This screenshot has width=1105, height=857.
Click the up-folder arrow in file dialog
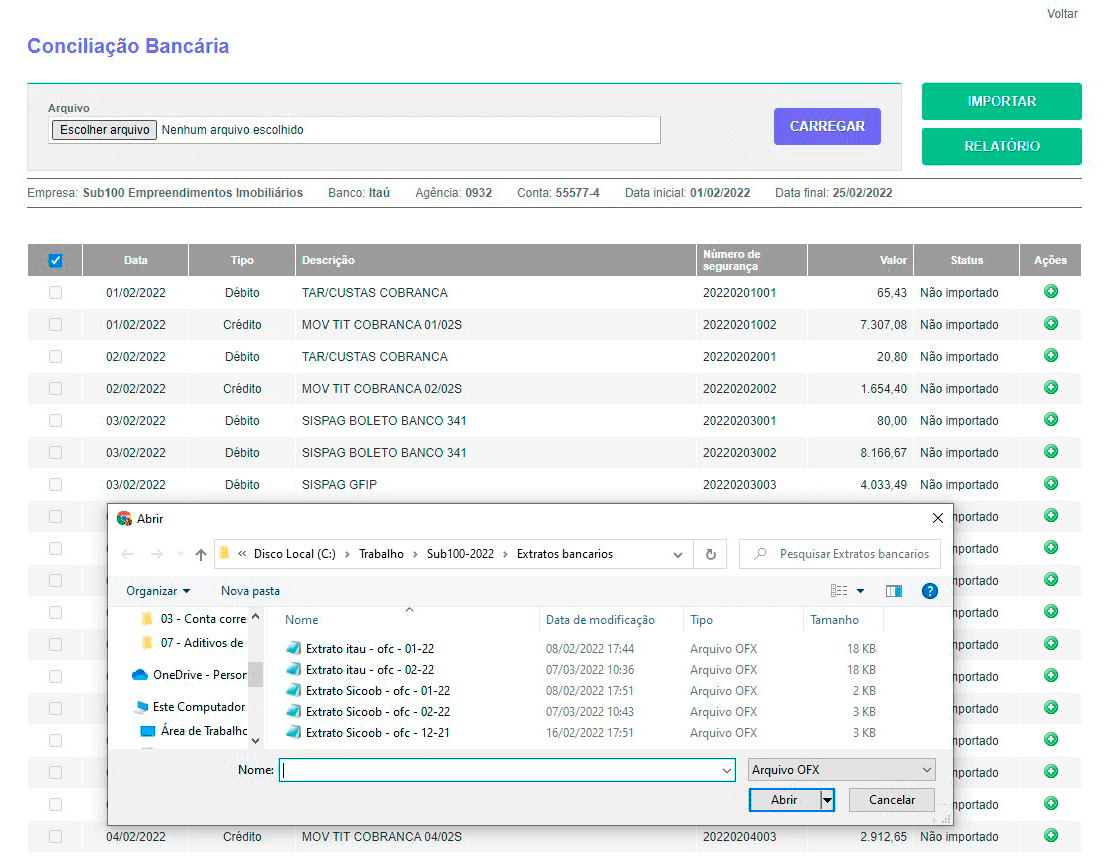[x=201, y=554]
